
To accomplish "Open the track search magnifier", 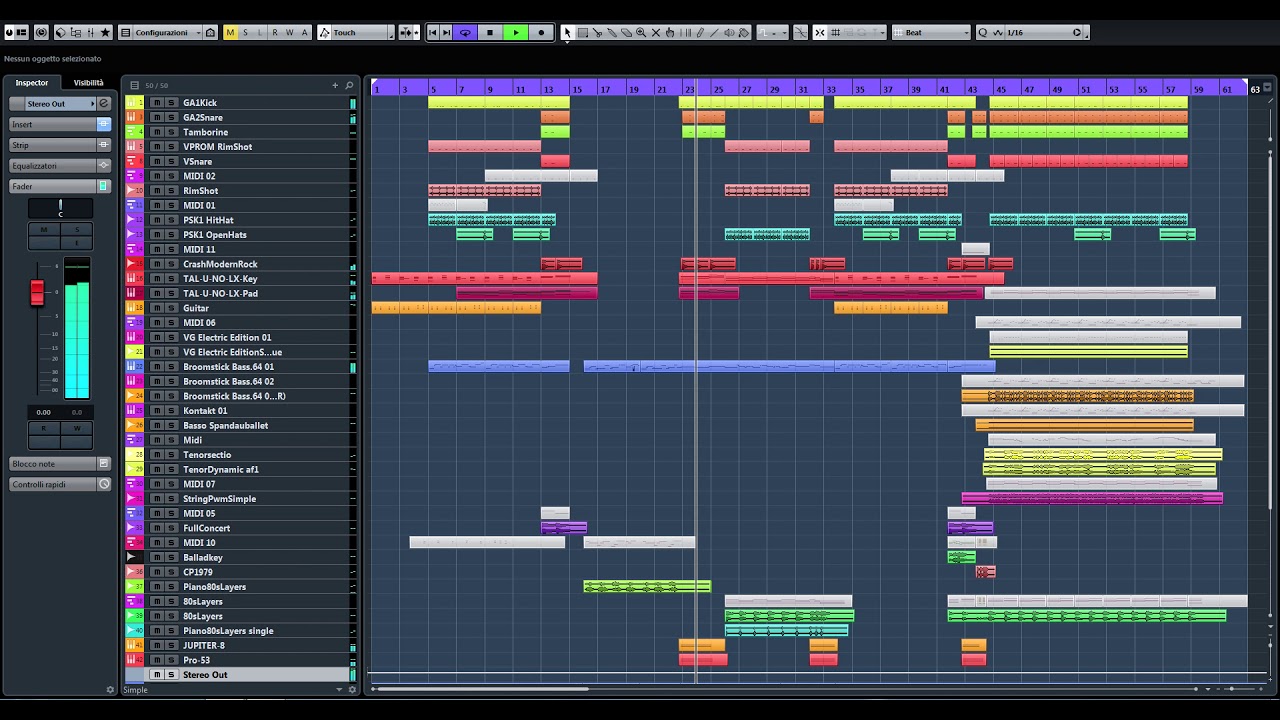I will click(x=349, y=85).
